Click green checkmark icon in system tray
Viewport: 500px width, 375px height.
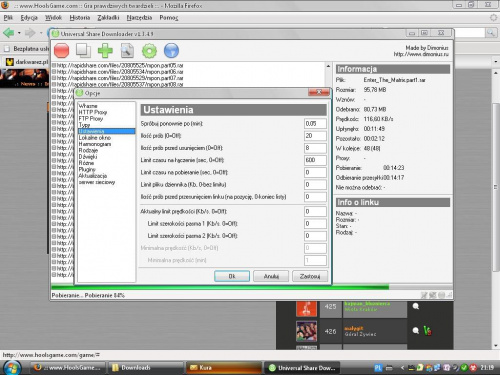point(464,368)
